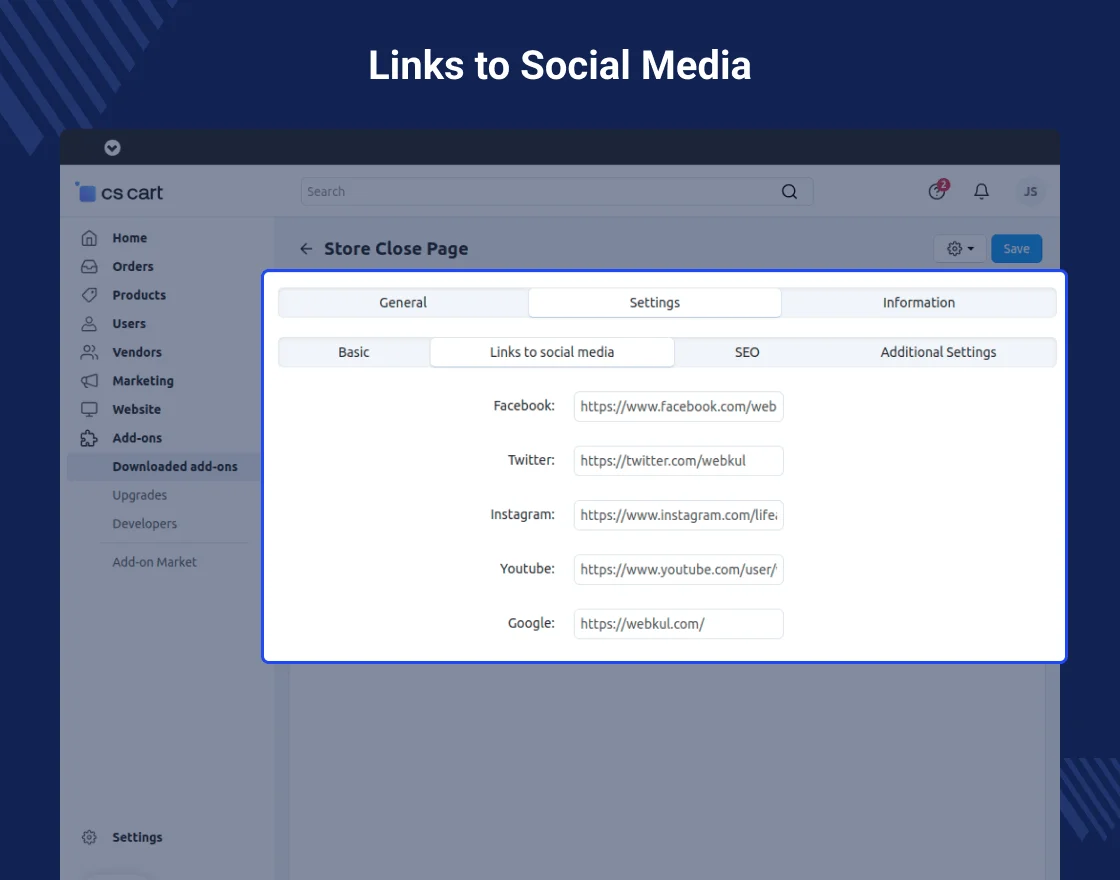1120x880 pixels.
Task: Open the Information tab
Action: click(918, 303)
